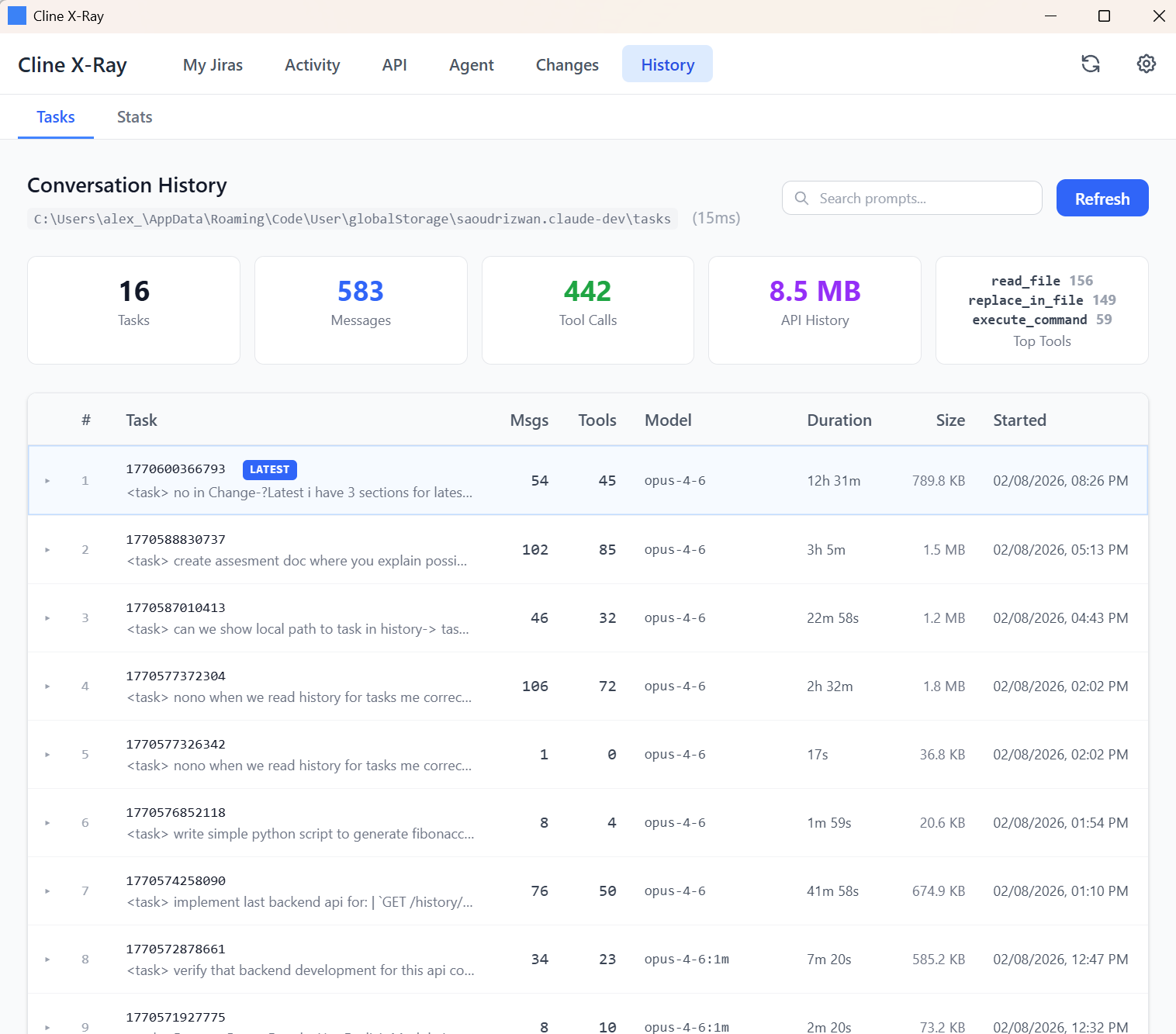Click the 36.8 KB size cell

pos(943,755)
